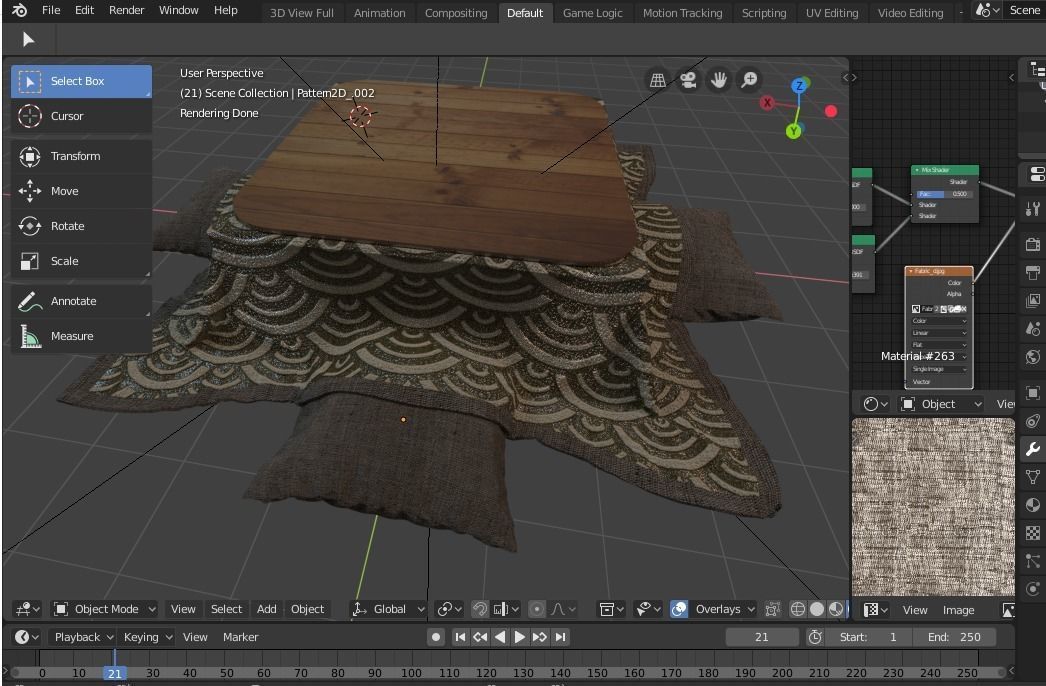This screenshot has width=1046, height=686.
Task: Switch viewport to solid shading
Action: point(817,609)
